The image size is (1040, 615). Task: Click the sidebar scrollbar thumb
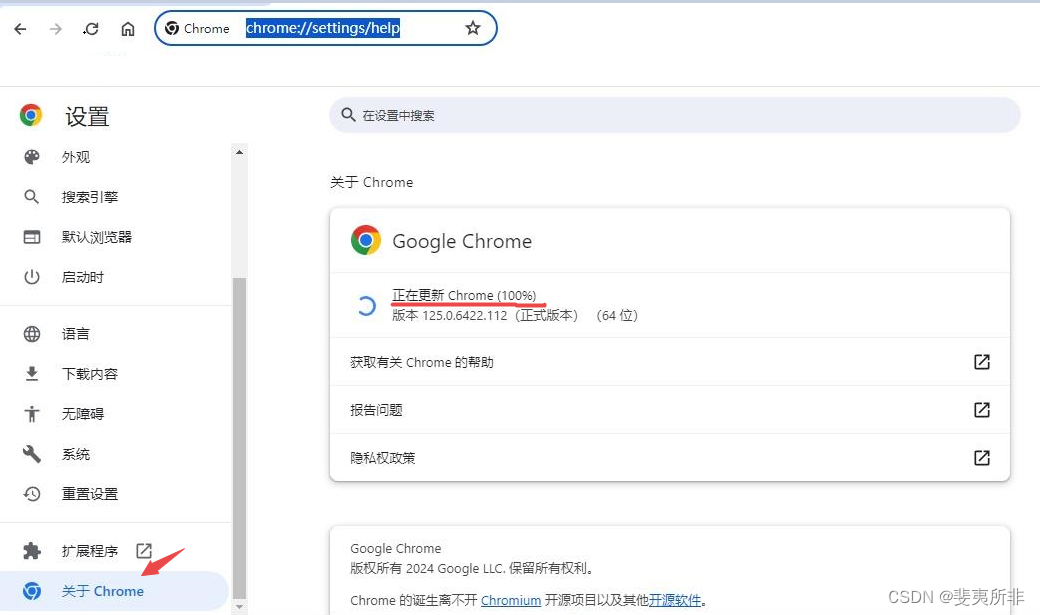pos(239,439)
